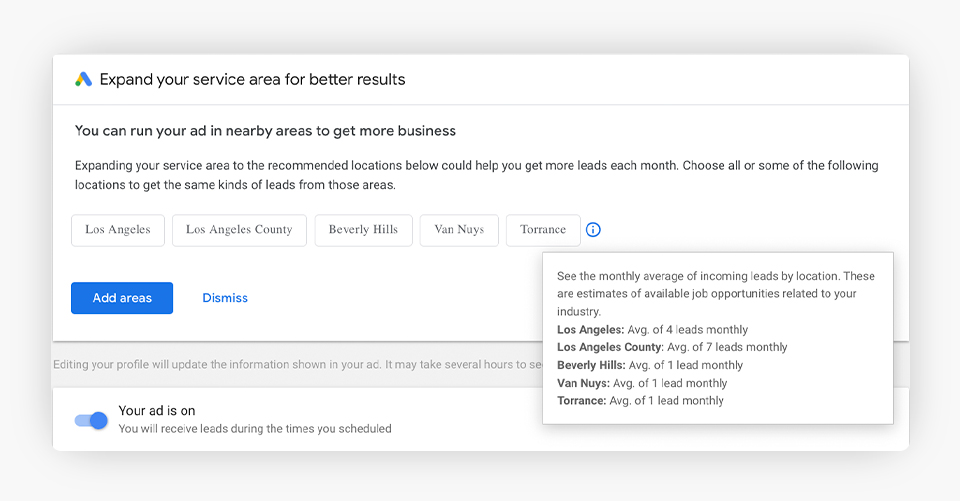Click the Los Angeles 4 leads tooltip line
960x501 pixels.
[x=652, y=329]
